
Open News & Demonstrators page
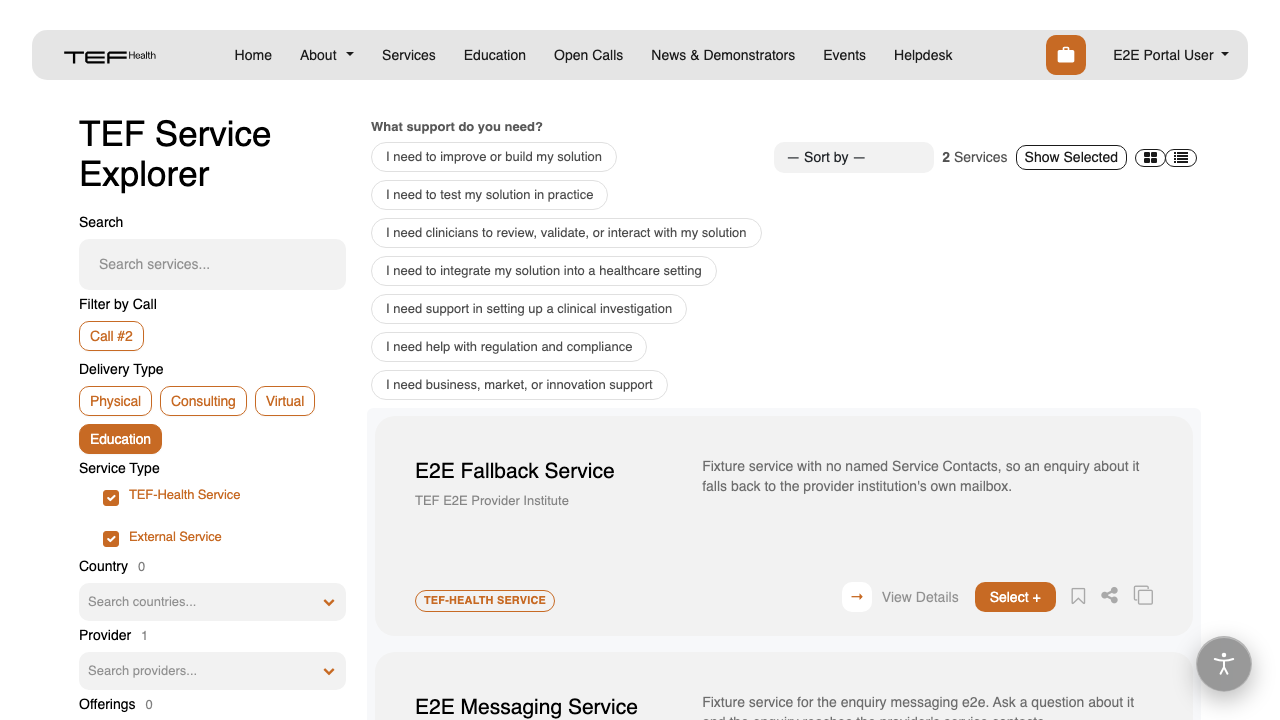[723, 55]
